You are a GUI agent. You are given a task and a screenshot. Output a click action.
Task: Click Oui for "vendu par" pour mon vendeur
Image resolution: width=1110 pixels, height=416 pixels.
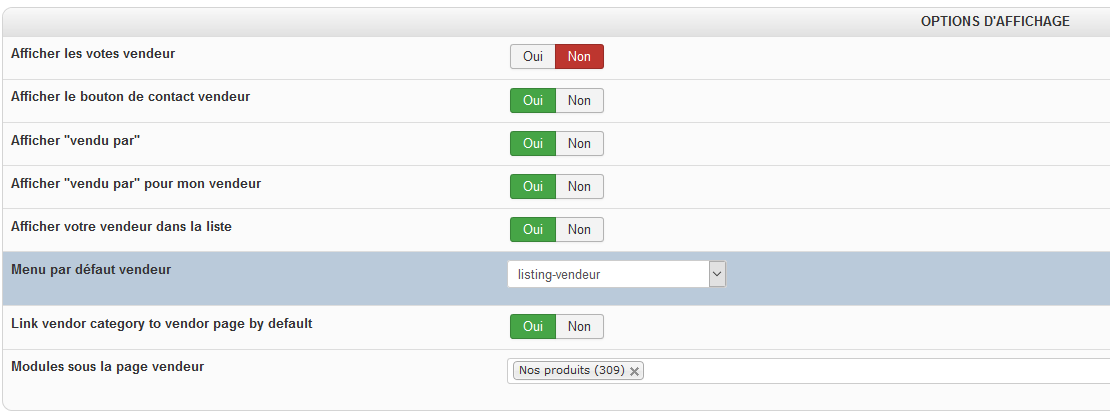pos(532,187)
